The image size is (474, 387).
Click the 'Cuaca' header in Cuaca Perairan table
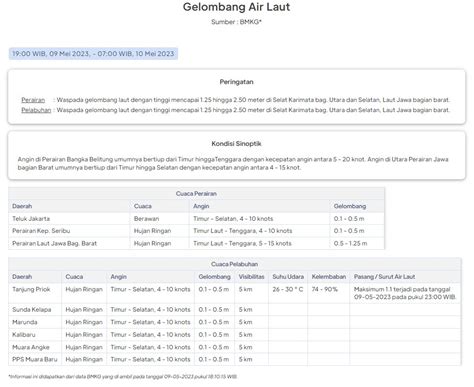143,206
